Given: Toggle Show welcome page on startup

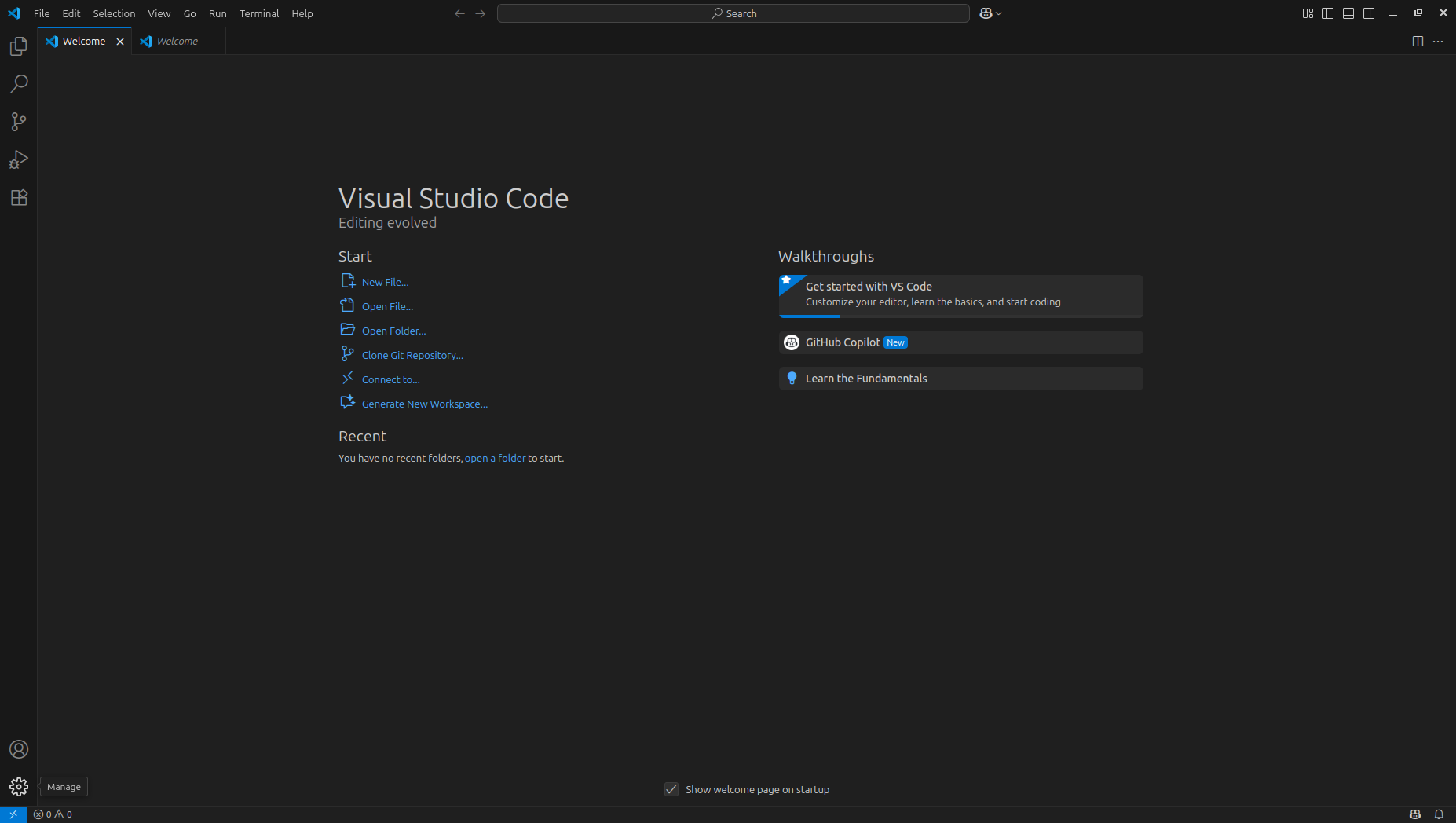Looking at the screenshot, I should pos(671,789).
